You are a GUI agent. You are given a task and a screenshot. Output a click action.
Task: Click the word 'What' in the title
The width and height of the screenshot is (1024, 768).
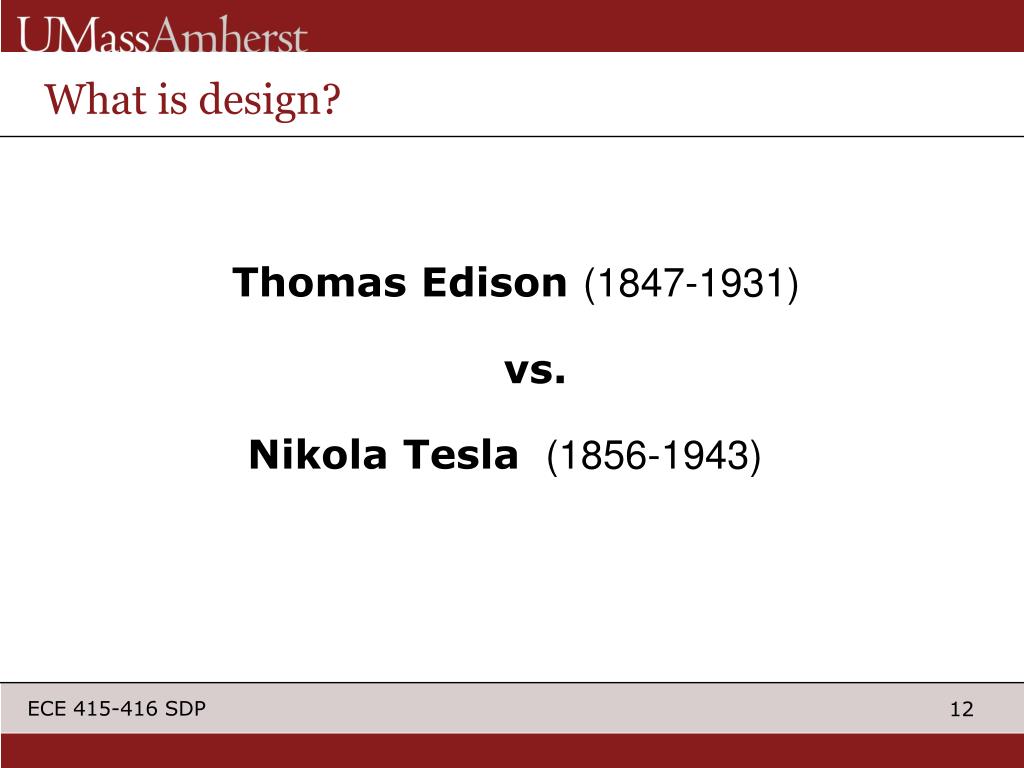[x=95, y=99]
